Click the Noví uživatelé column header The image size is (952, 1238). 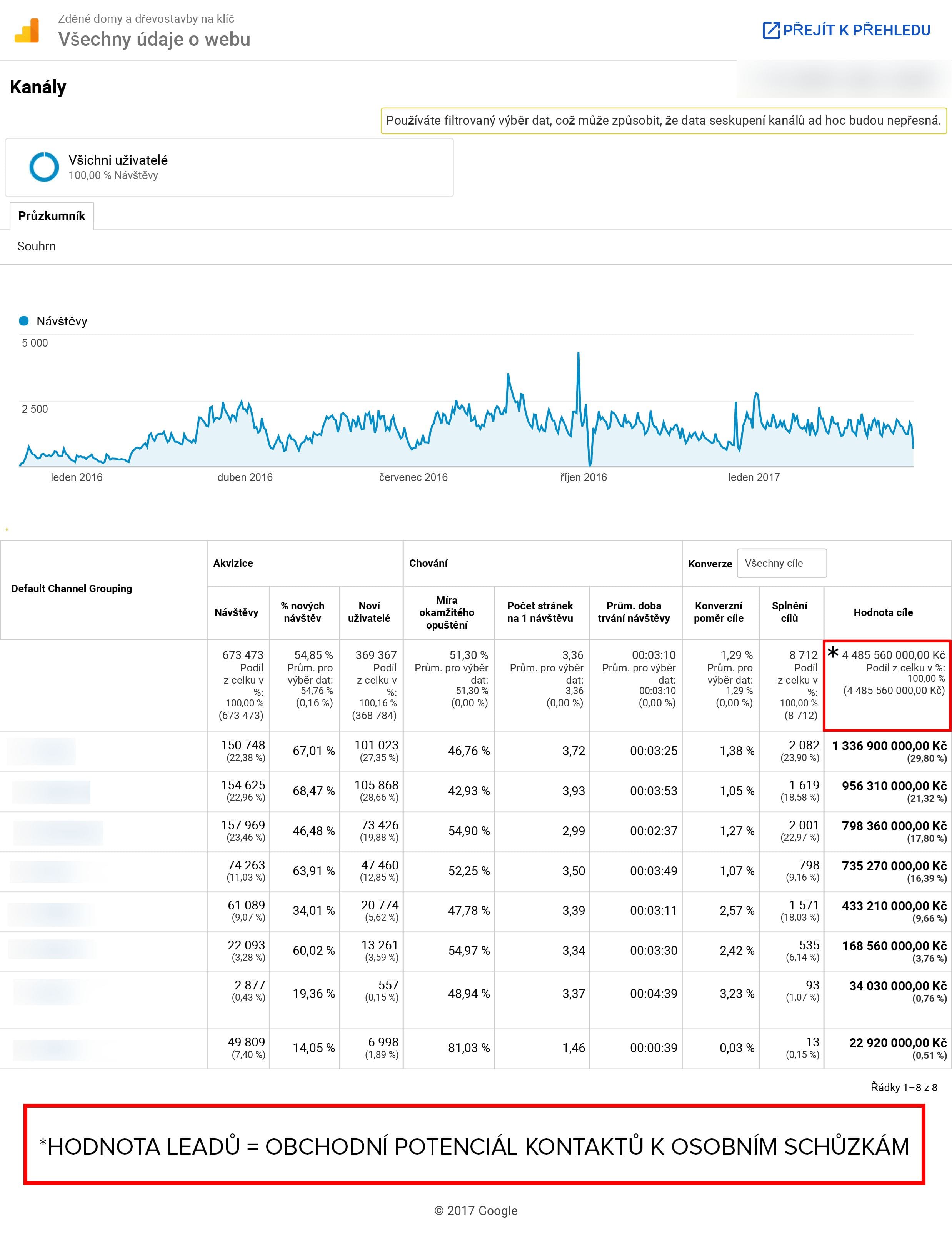coord(369,612)
